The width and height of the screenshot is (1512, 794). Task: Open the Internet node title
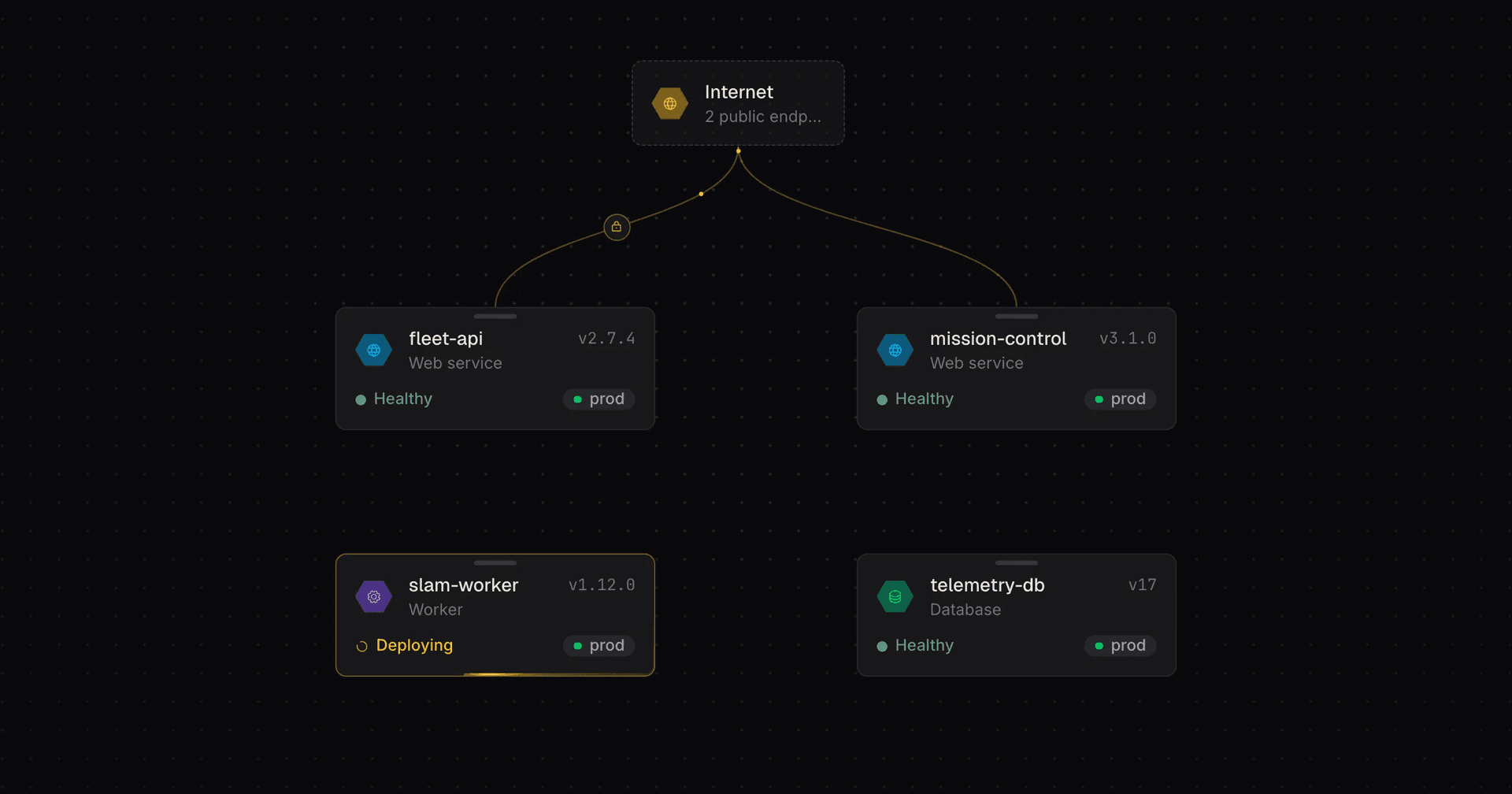click(x=739, y=92)
